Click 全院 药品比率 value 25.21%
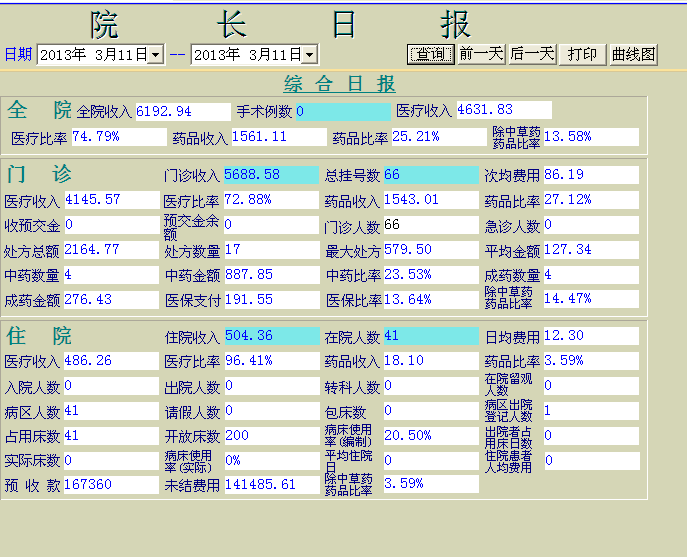 [439, 137]
